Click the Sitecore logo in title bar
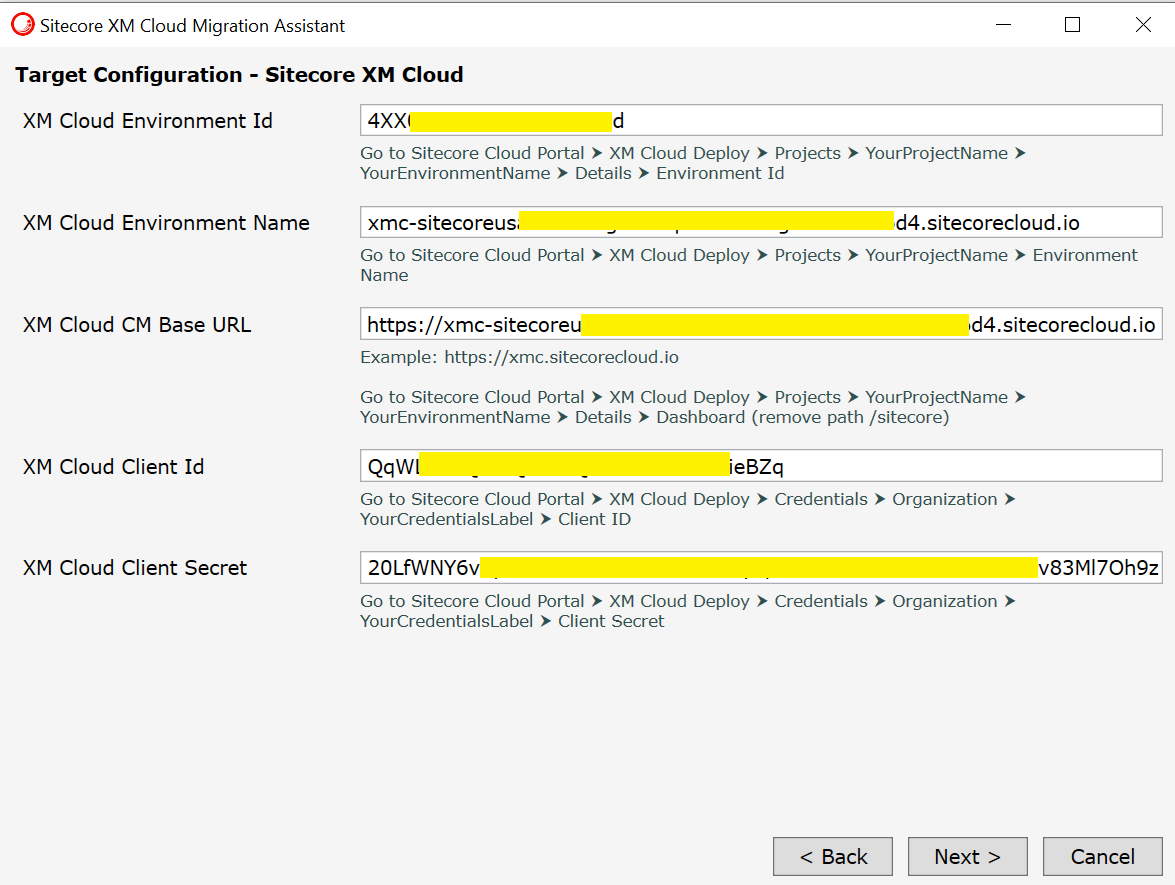This screenshot has width=1175, height=885. click(22, 26)
